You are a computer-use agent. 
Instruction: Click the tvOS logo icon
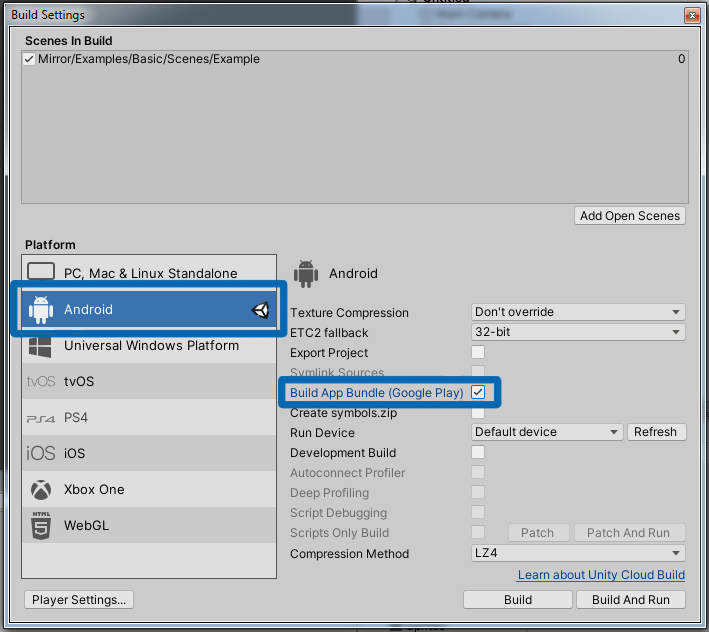pyautogui.click(x=41, y=382)
